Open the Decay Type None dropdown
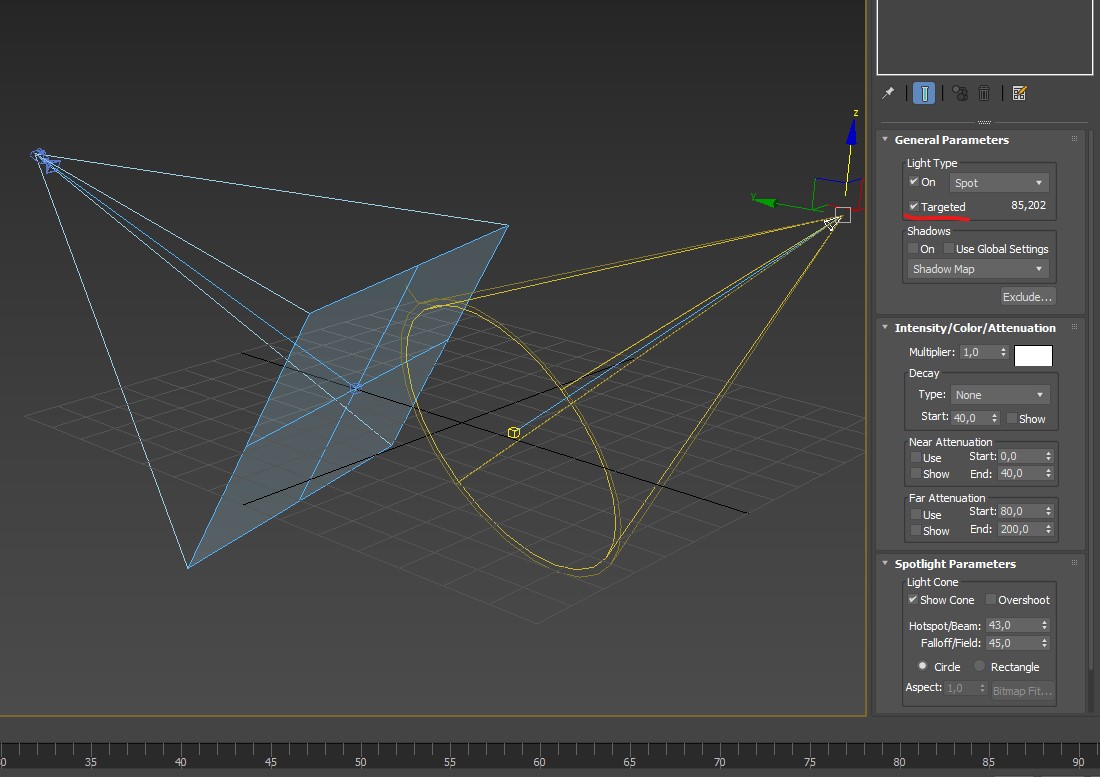1100x777 pixels. coord(1000,395)
